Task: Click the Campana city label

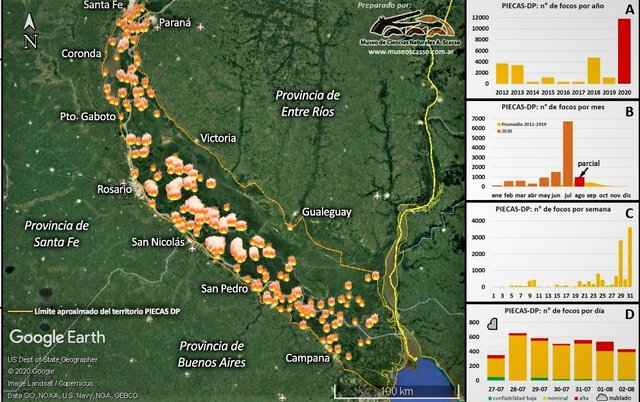Action: [307, 358]
